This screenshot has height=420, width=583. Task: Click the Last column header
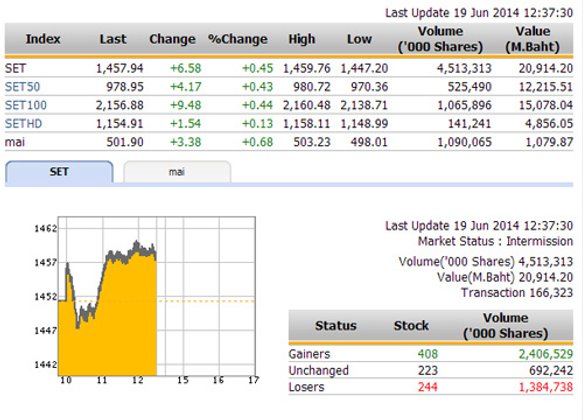[113, 39]
